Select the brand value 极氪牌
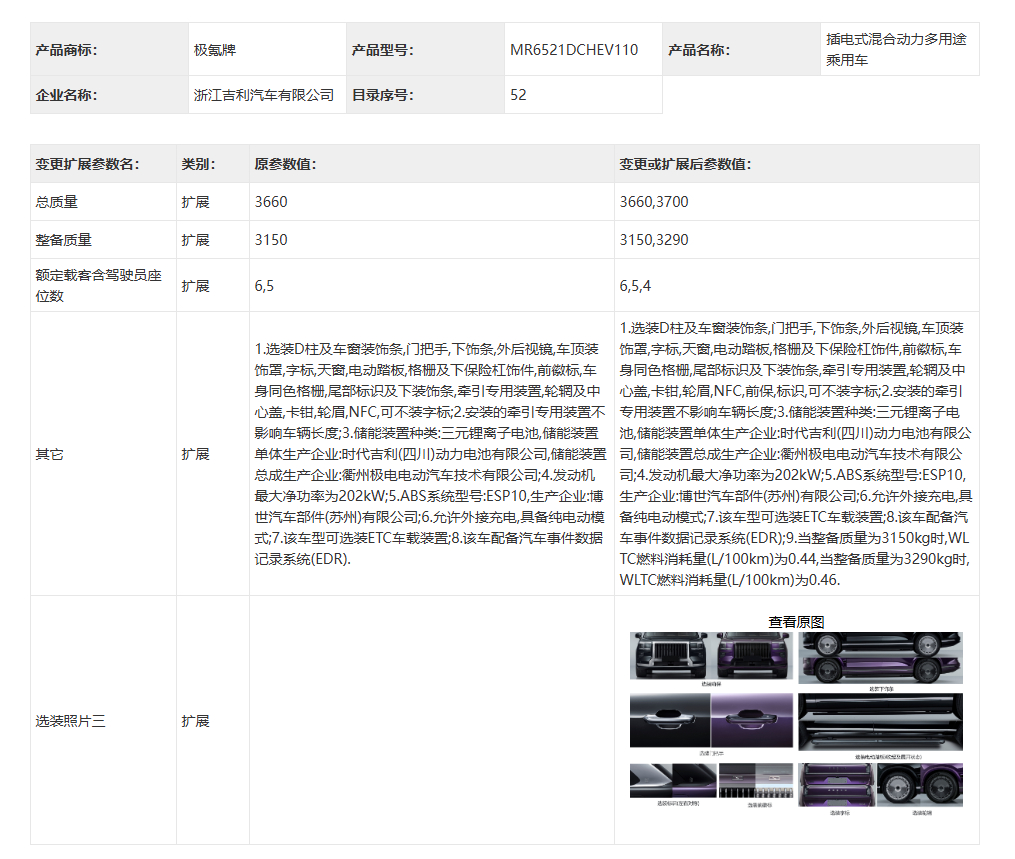Image resolution: width=1015 pixels, height=859 pixels. pyautogui.click(x=215, y=50)
